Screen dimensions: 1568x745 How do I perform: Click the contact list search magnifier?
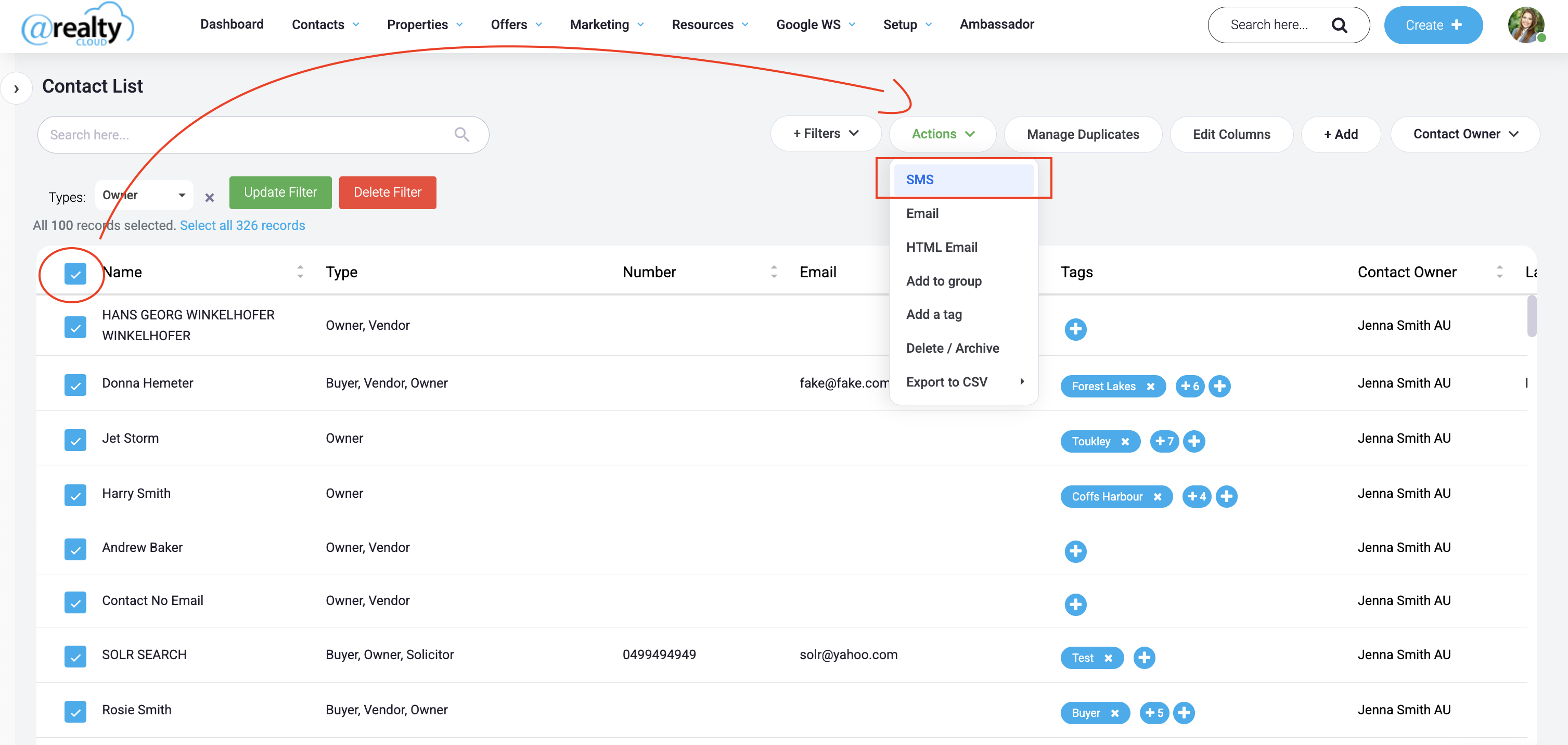click(x=461, y=135)
